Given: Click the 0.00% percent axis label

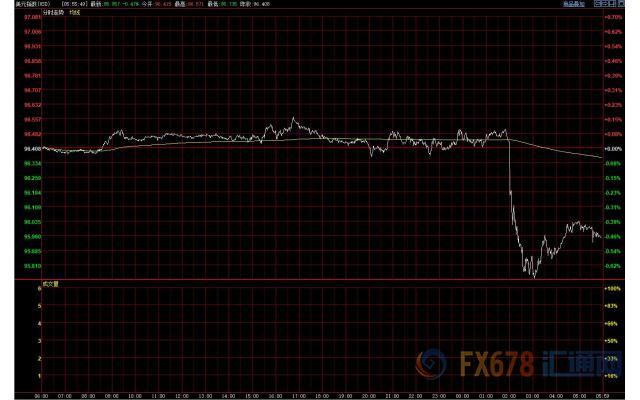Looking at the screenshot, I should (x=612, y=148).
